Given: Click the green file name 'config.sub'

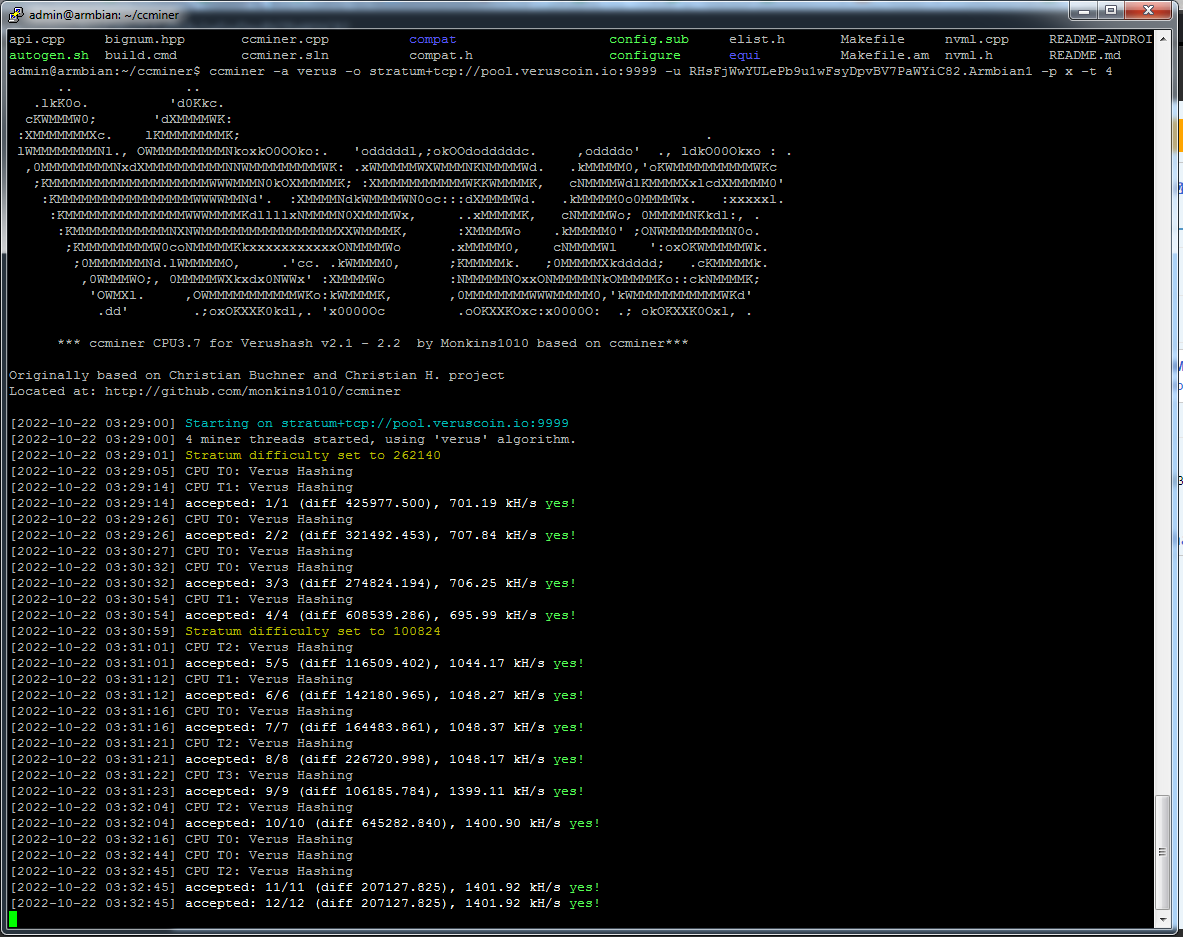Looking at the screenshot, I should pyautogui.click(x=649, y=39).
